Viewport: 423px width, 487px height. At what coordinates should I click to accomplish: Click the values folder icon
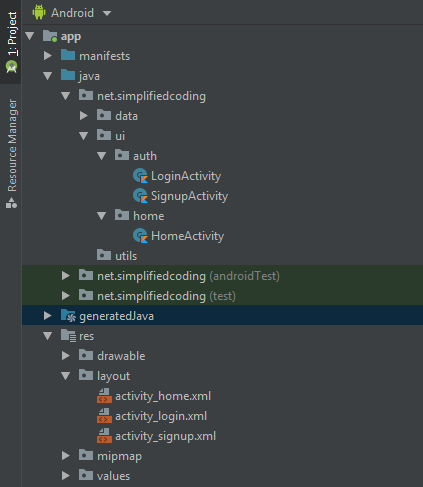click(x=86, y=475)
